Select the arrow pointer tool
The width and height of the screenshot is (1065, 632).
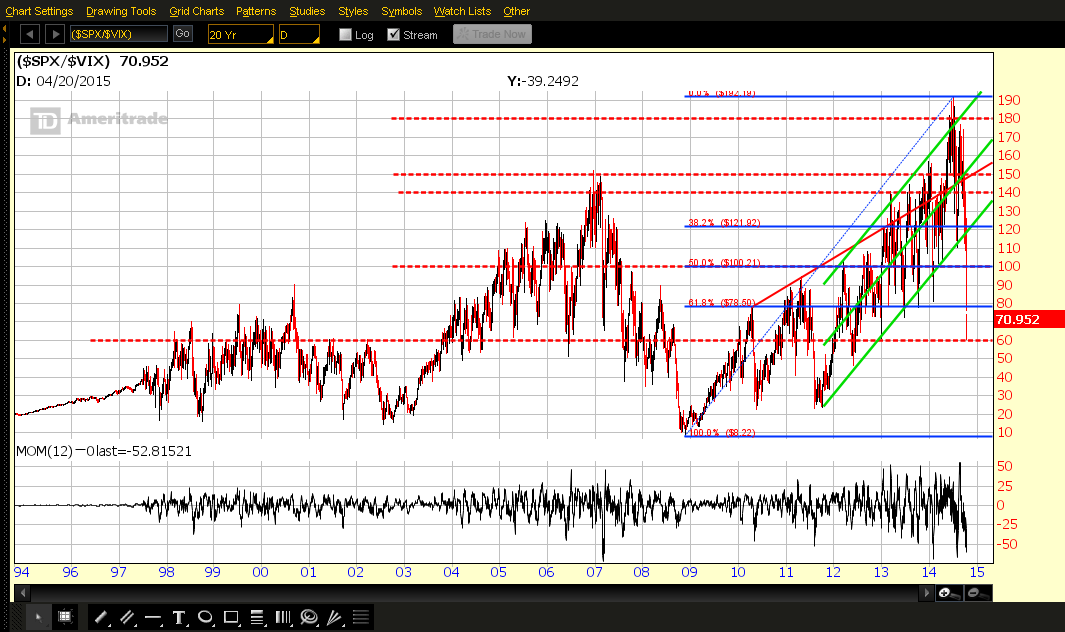[x=38, y=617]
